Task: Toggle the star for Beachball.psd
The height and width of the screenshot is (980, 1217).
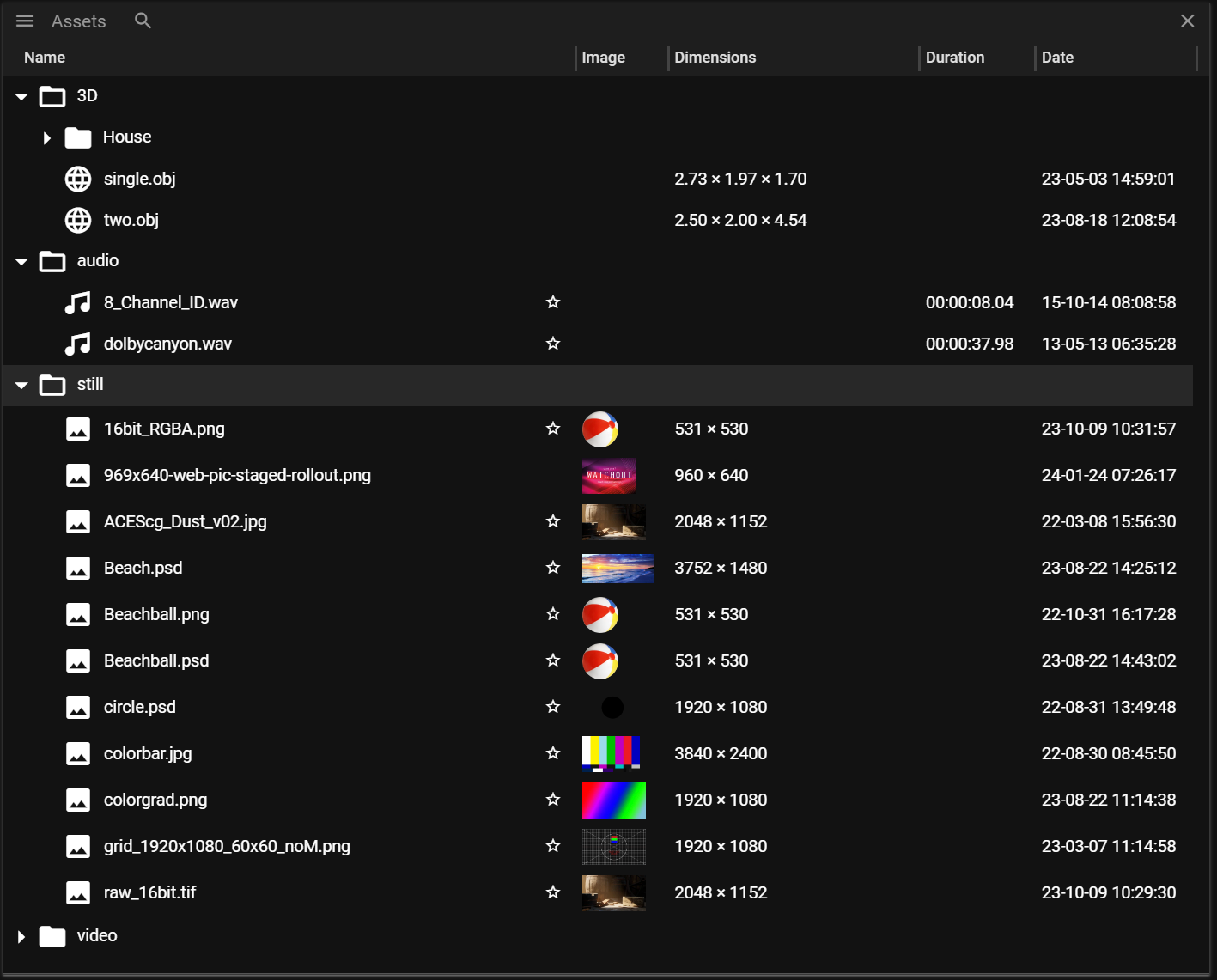Action: coord(553,660)
